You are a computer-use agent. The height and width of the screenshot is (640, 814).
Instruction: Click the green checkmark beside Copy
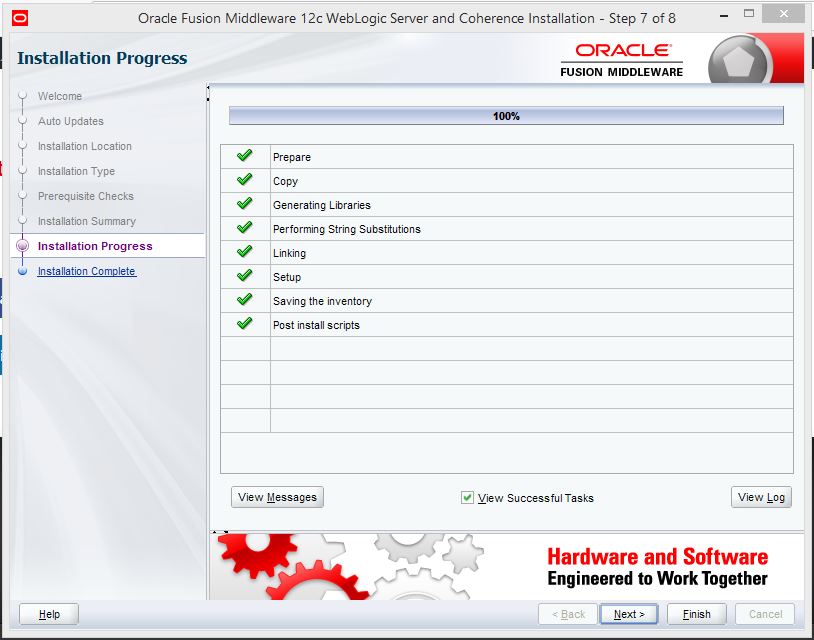click(244, 180)
